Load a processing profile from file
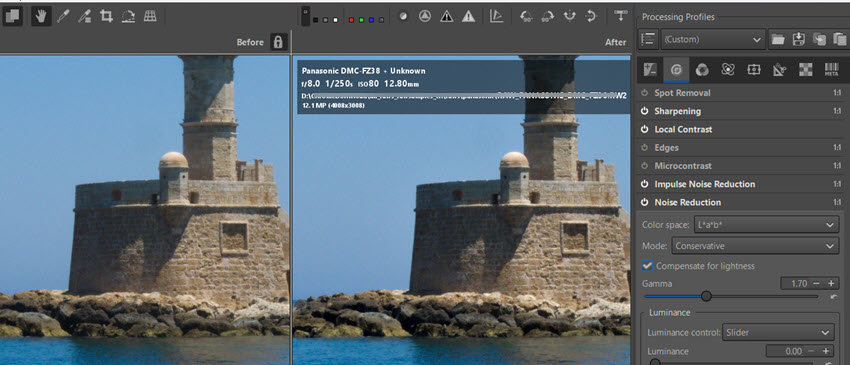The height and width of the screenshot is (365, 850). 778,39
